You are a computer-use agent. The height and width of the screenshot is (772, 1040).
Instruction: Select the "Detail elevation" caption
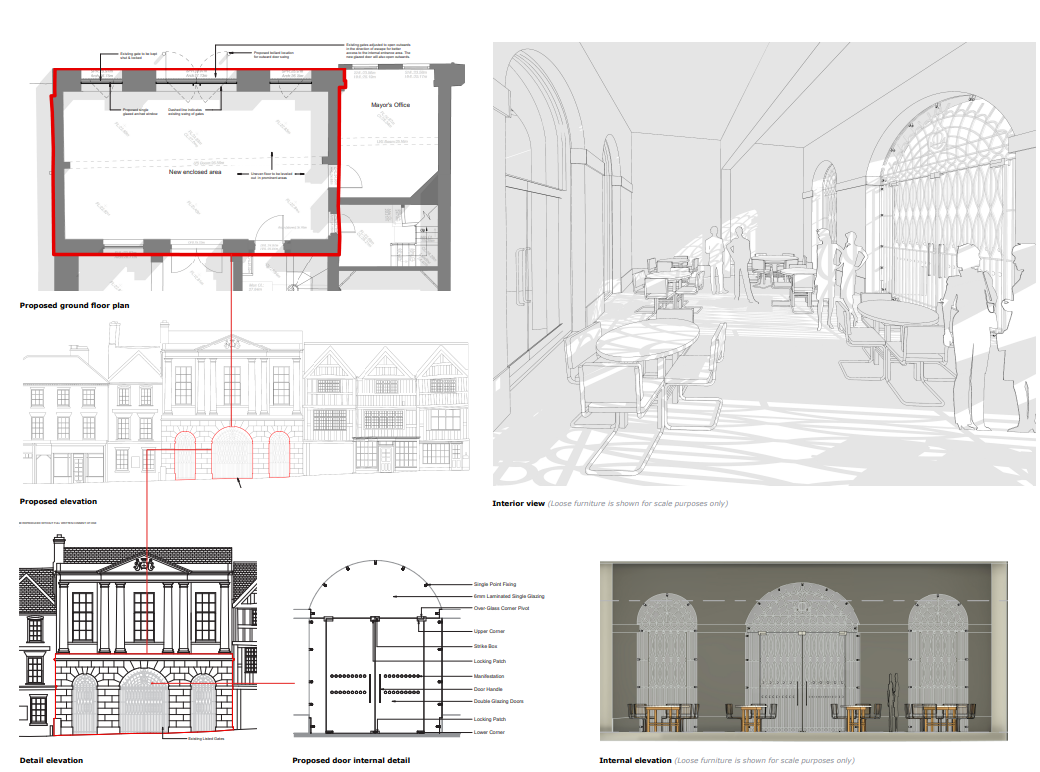pos(51,760)
